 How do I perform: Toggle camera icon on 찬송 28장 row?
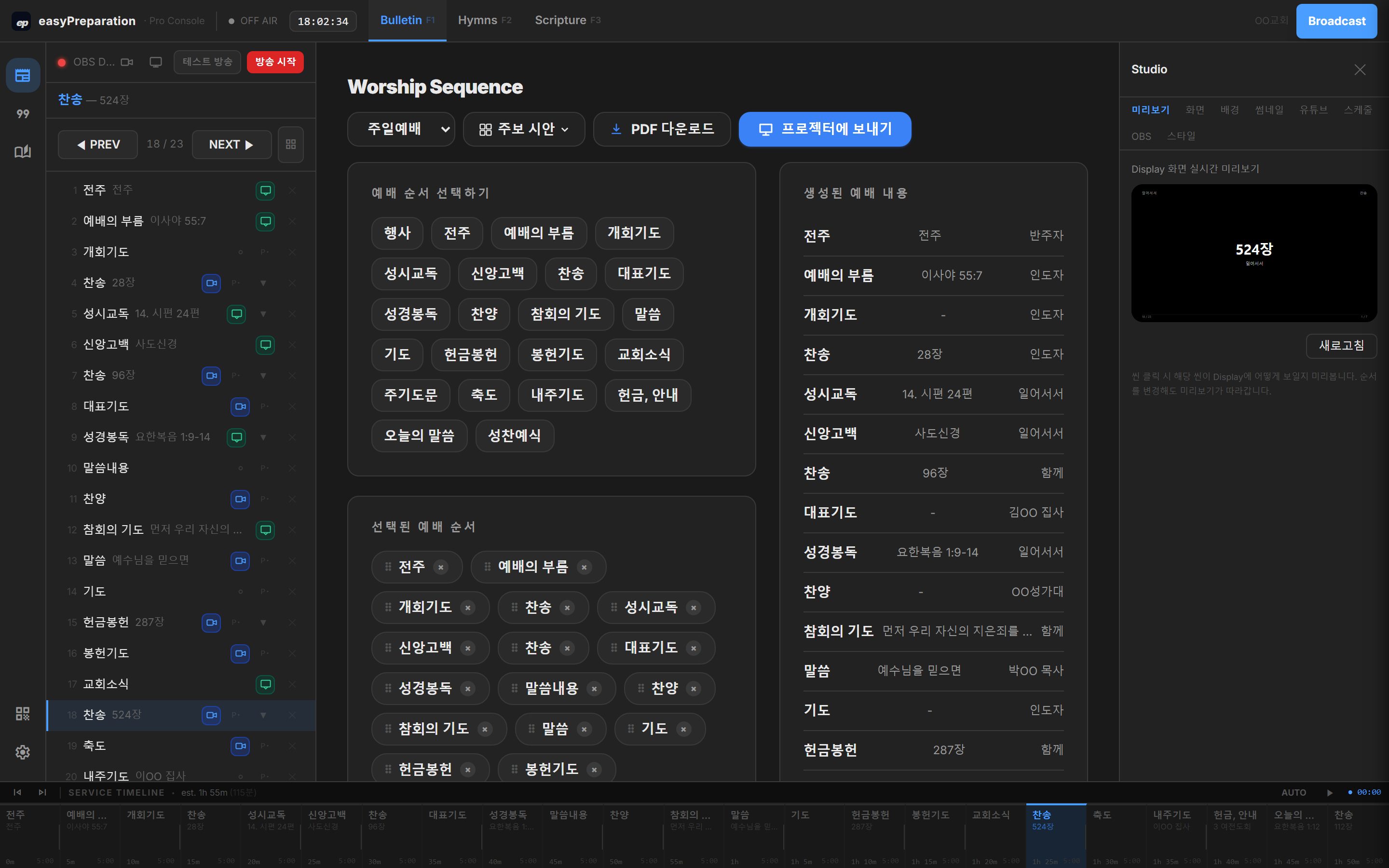click(x=211, y=283)
